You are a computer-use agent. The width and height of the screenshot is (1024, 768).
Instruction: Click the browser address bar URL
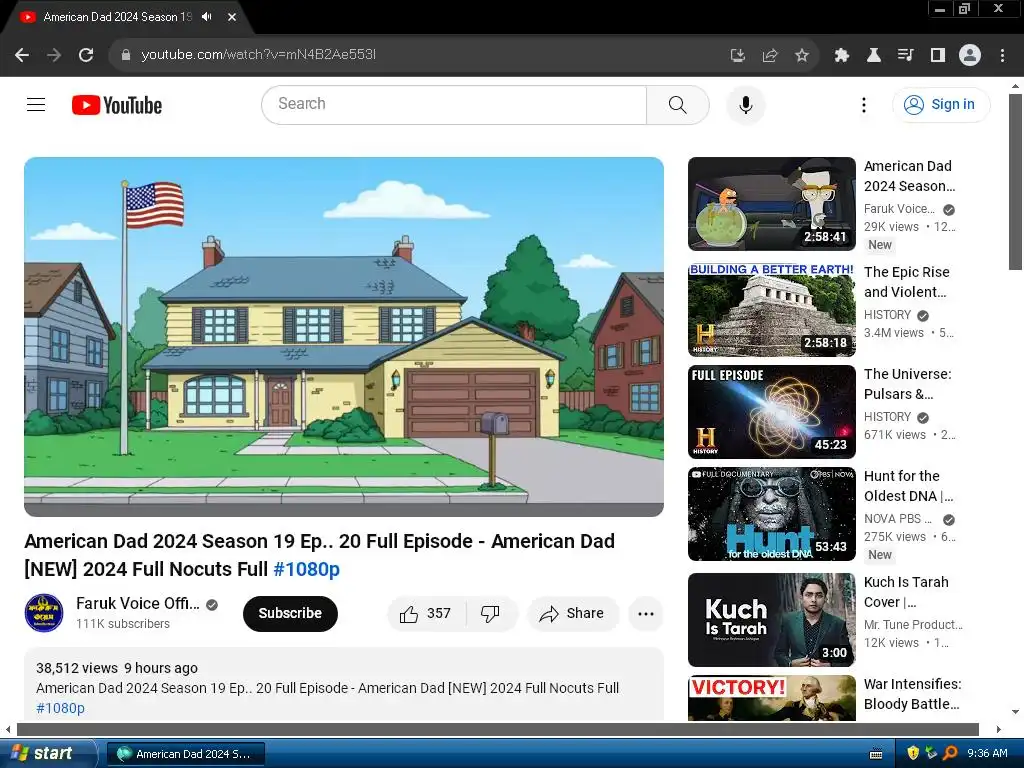pos(259,55)
